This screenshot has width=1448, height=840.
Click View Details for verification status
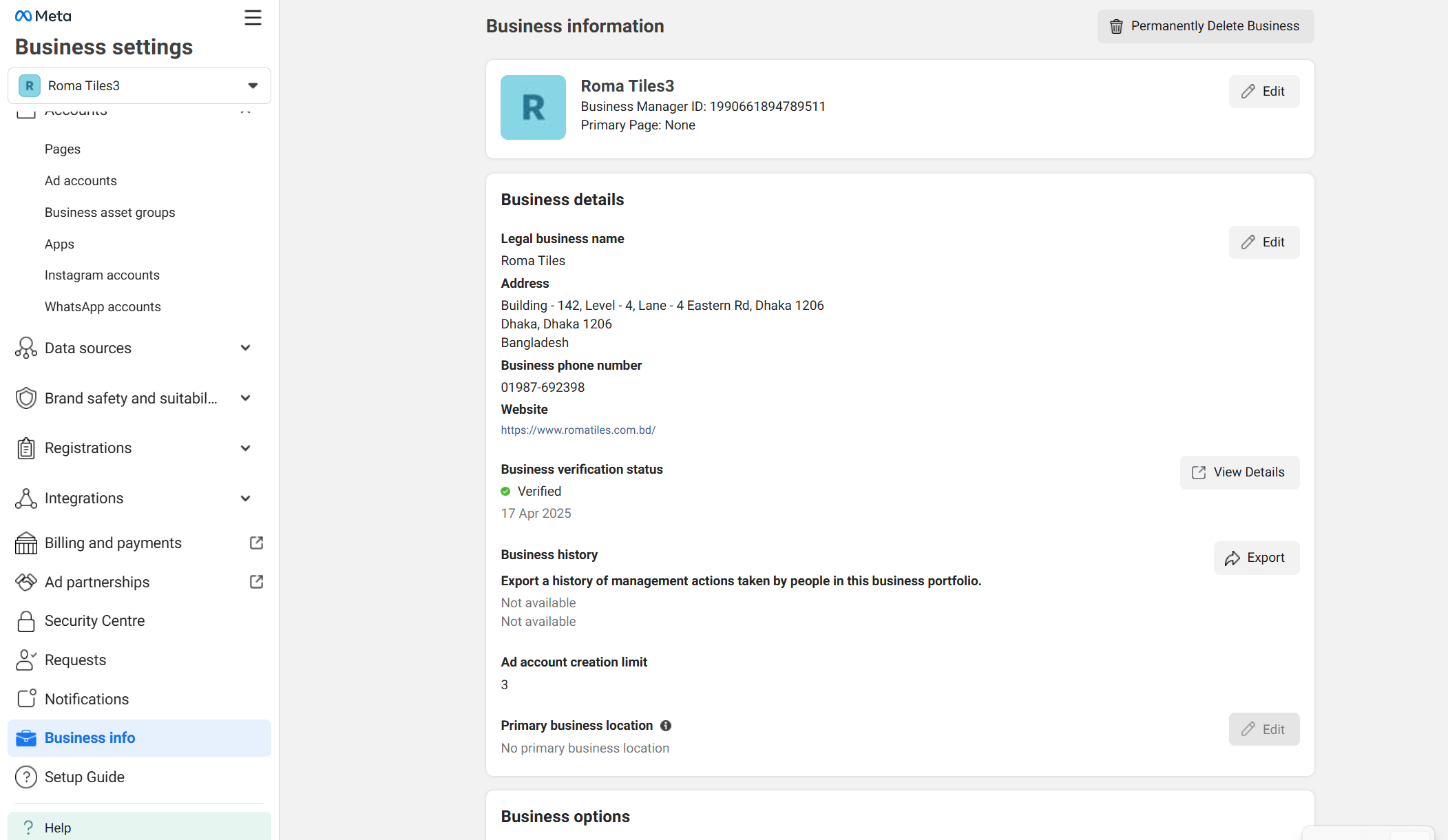point(1239,472)
